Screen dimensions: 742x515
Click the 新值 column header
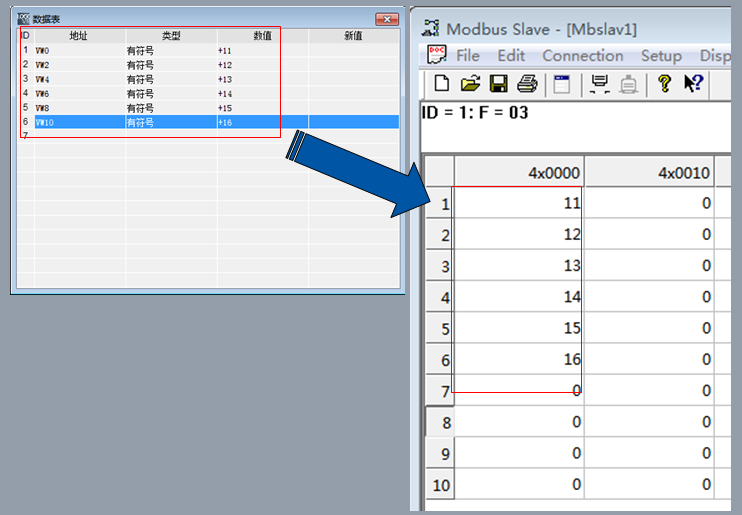[353, 36]
